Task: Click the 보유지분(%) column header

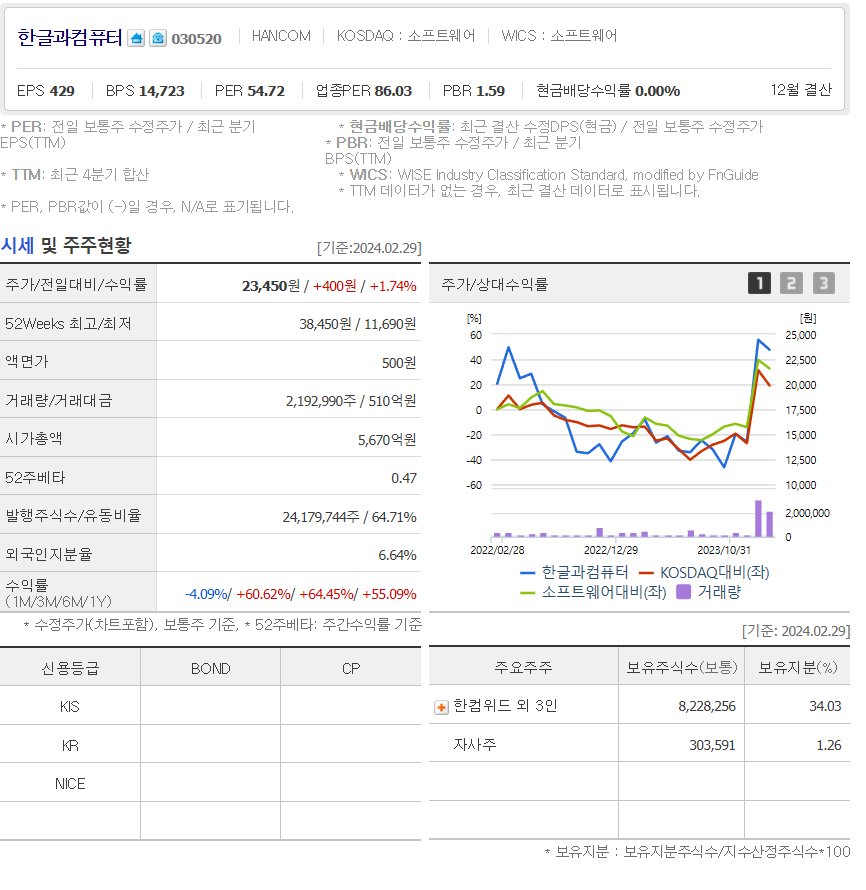Action: (x=797, y=668)
